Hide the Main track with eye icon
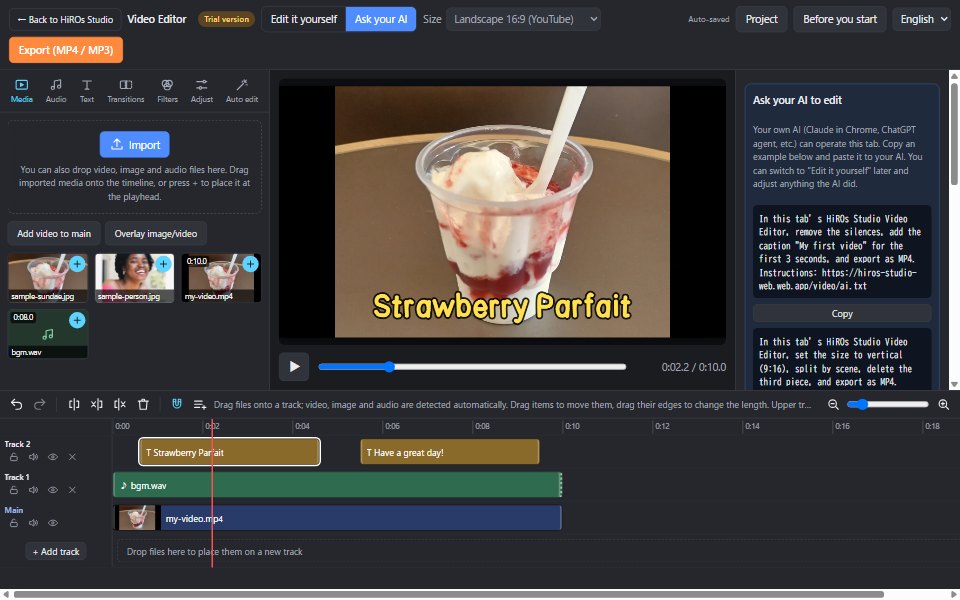The height and width of the screenshot is (600, 960). coord(53,523)
